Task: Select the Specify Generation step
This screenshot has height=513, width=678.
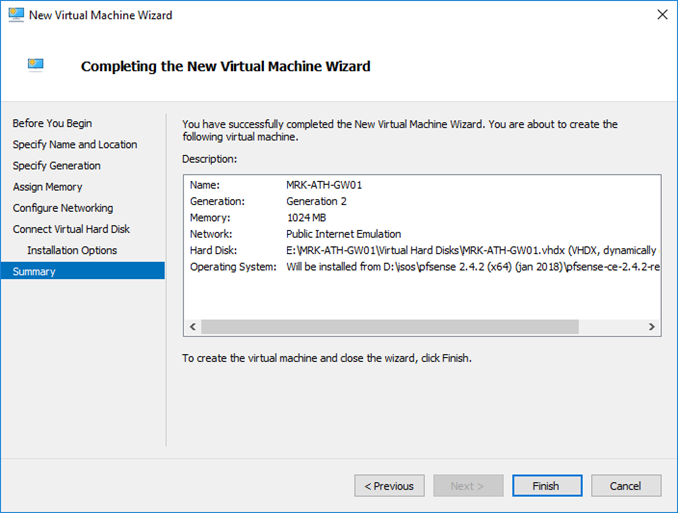Action: click(56, 166)
